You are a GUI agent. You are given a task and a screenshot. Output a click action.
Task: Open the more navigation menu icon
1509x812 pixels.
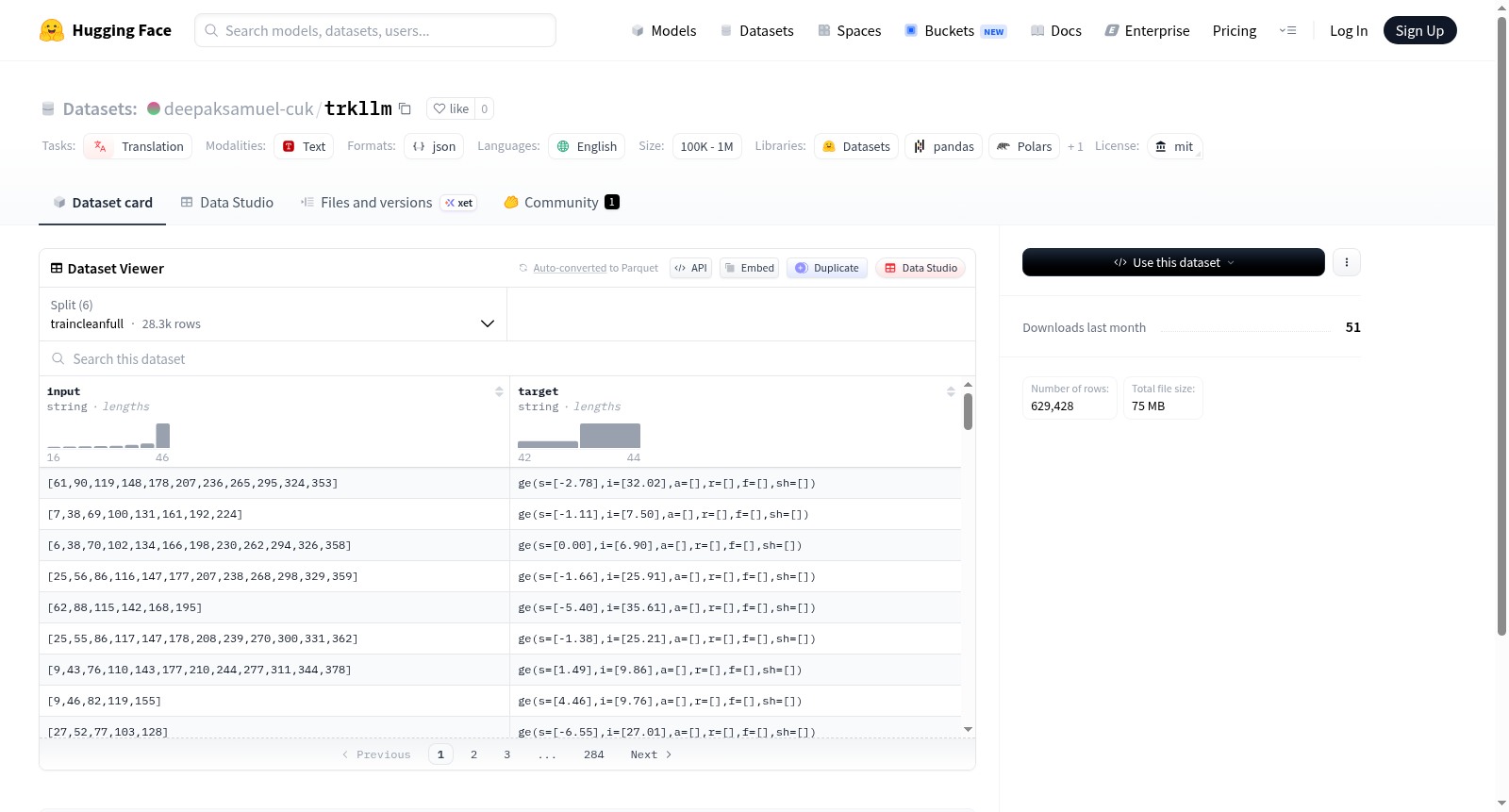click(1287, 30)
